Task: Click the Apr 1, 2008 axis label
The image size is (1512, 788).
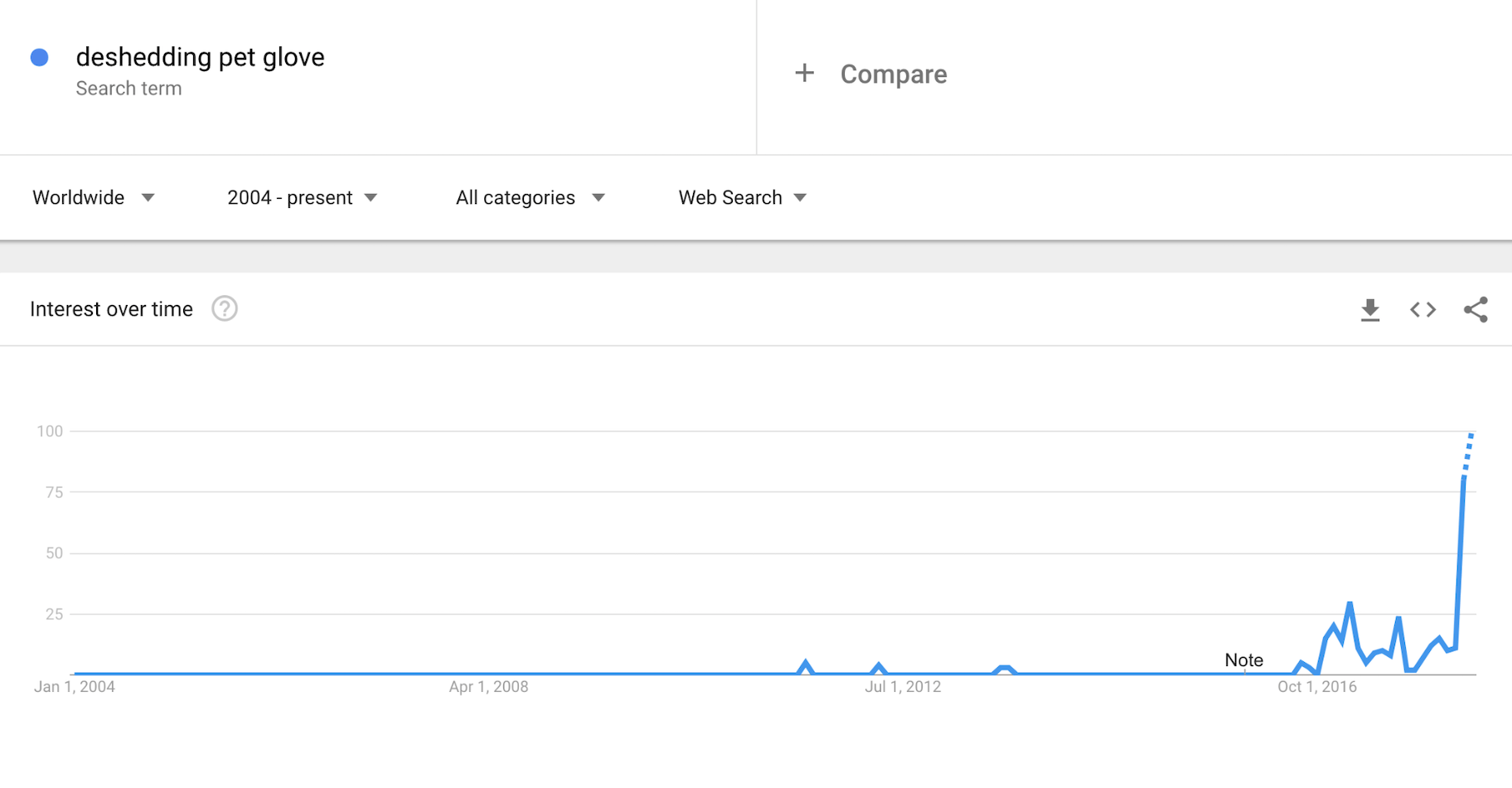Action: pyautogui.click(x=488, y=687)
